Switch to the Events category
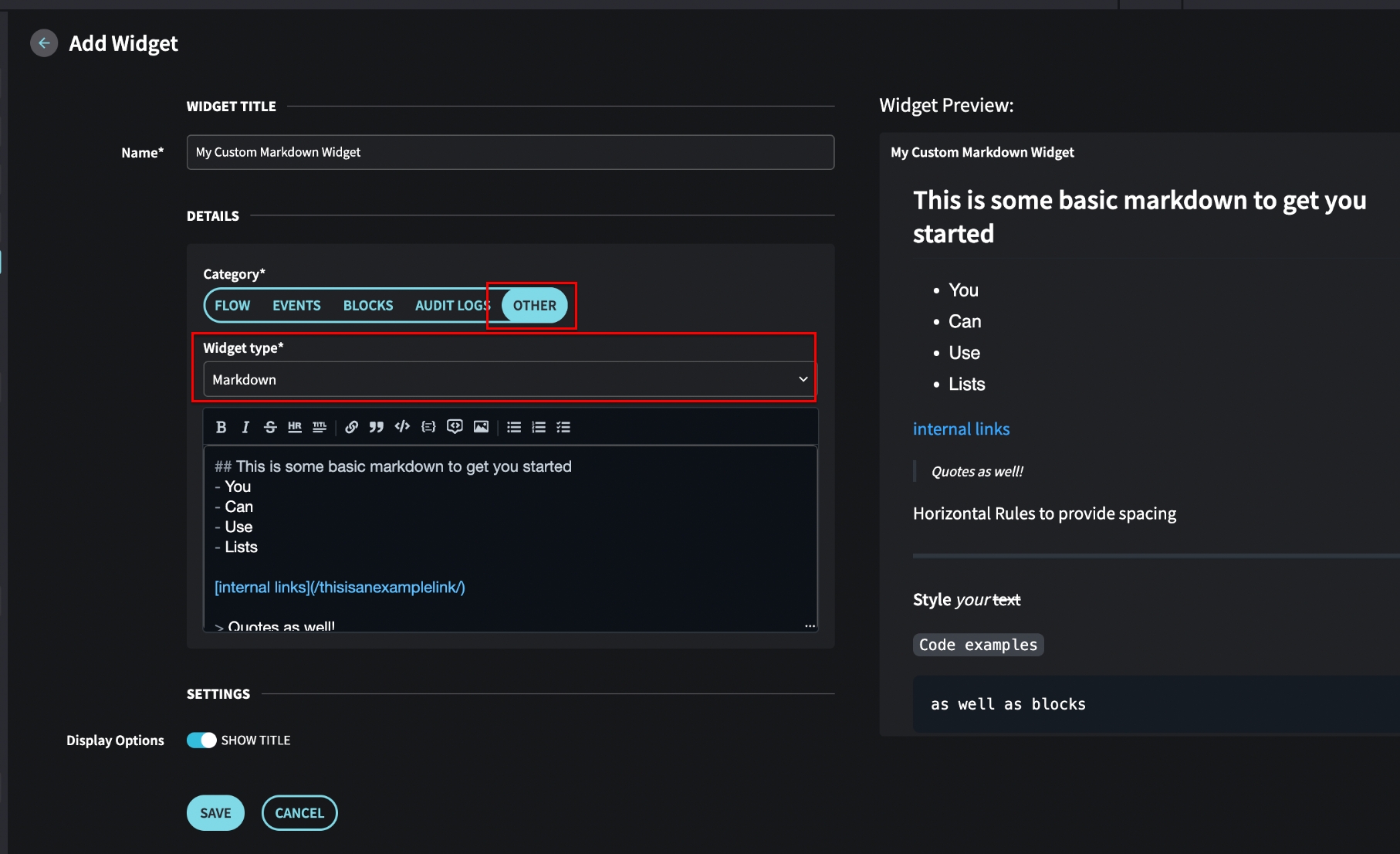This screenshot has width=1400, height=854. (296, 306)
